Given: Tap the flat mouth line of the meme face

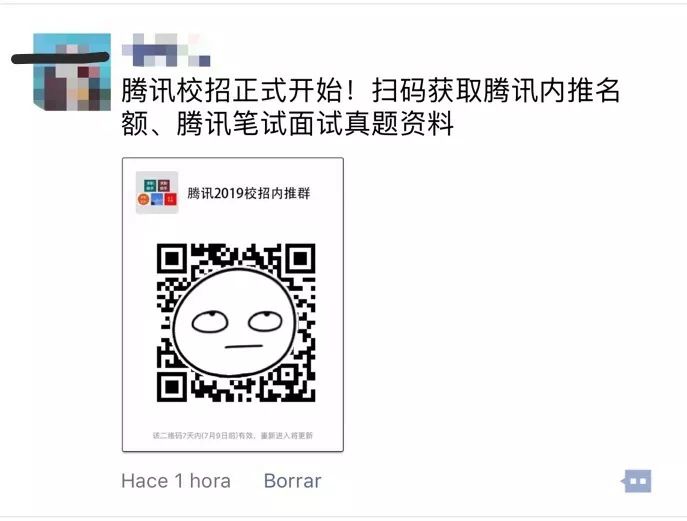Looking at the screenshot, I should 244,347.
